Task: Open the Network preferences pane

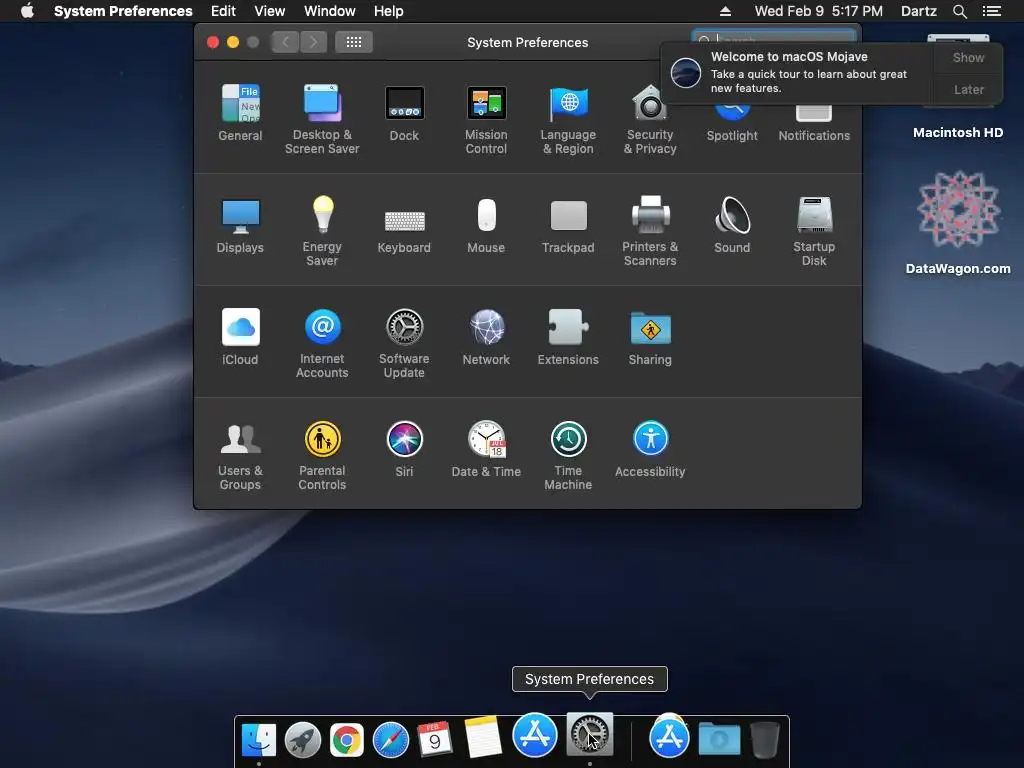Action: [x=486, y=336]
